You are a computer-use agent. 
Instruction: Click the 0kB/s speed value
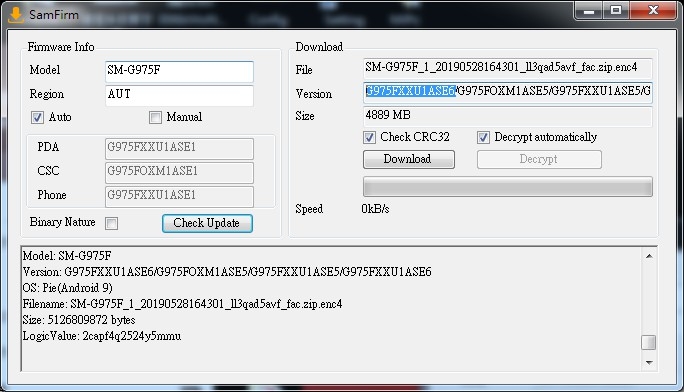point(375,209)
